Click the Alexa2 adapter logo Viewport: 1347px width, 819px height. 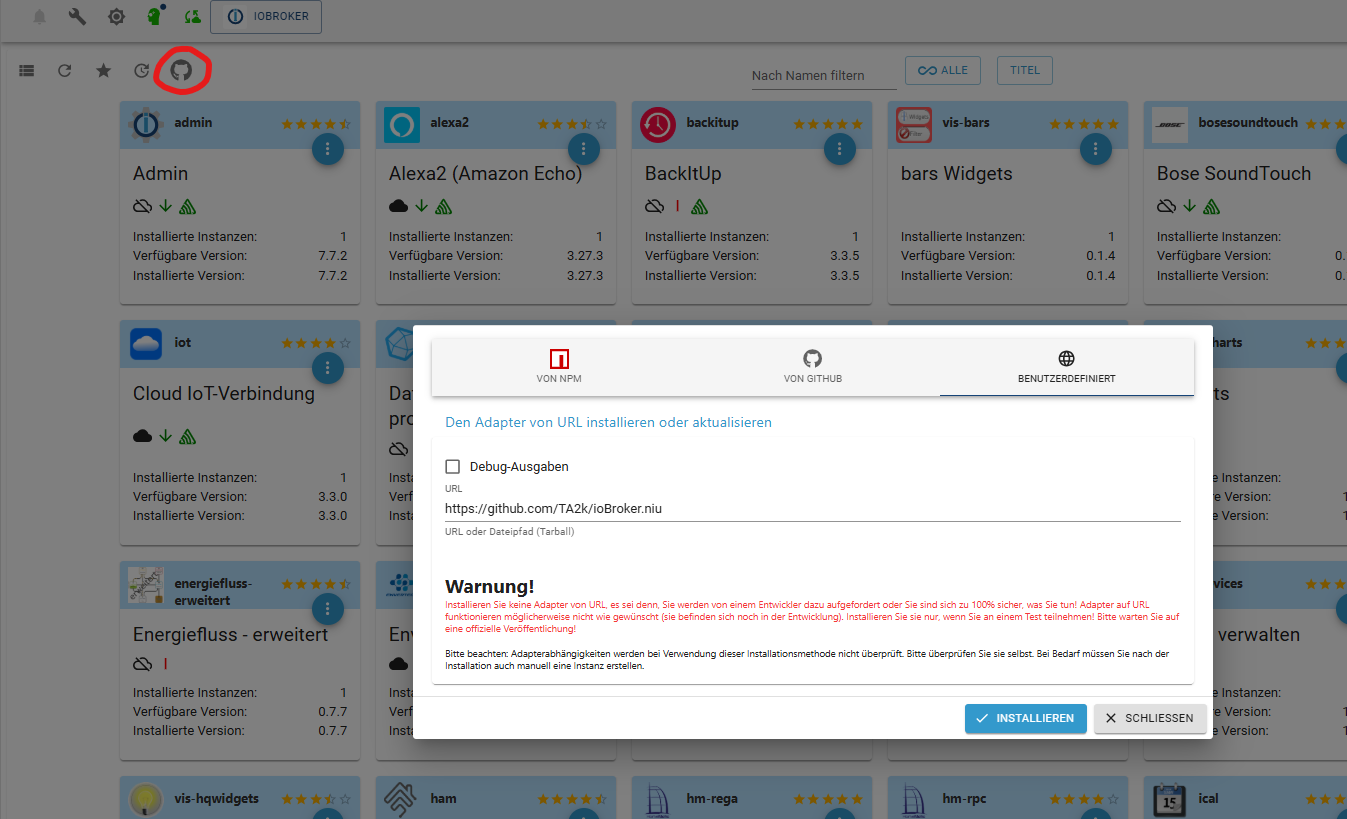(402, 124)
